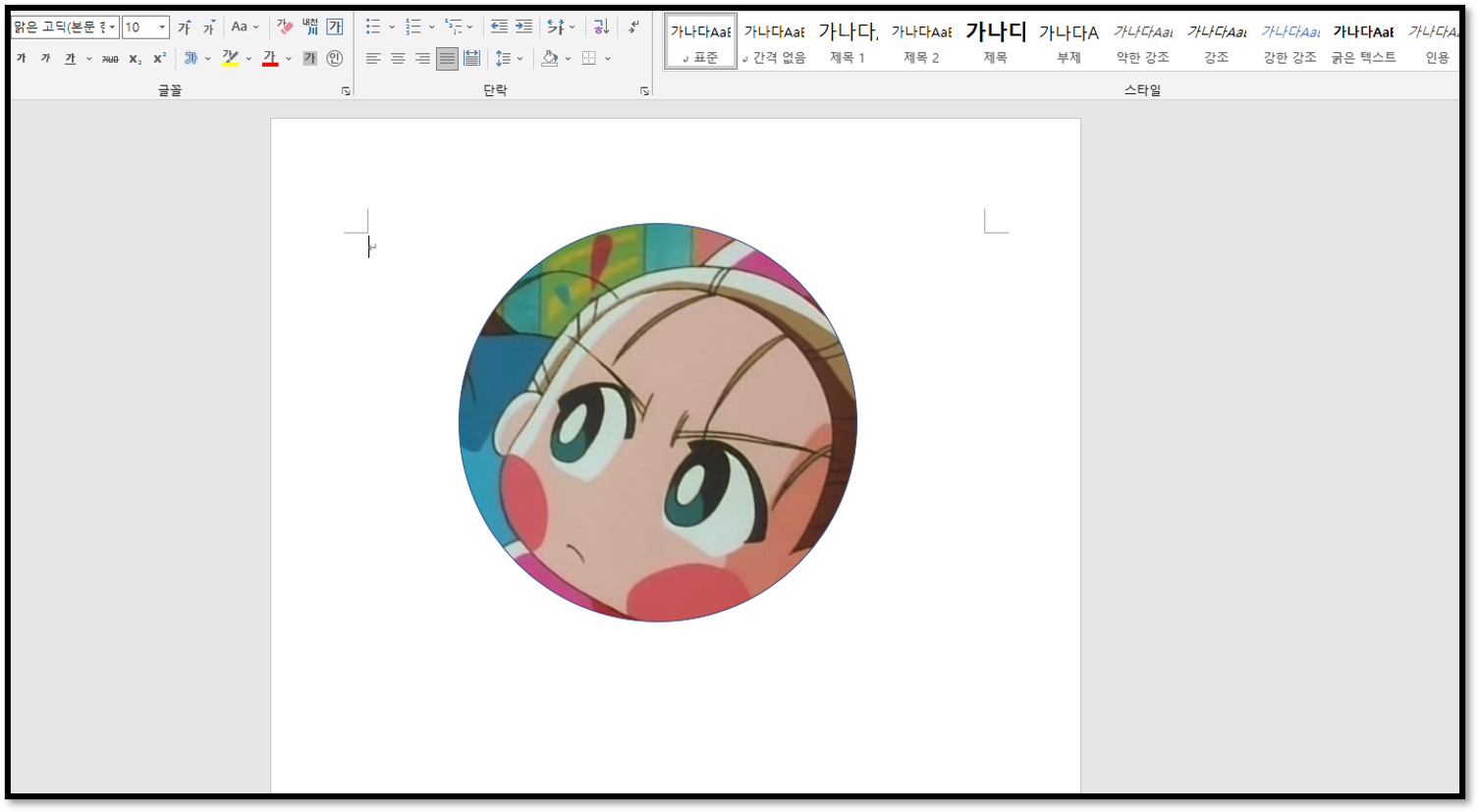Expand the highlight color options arrow
This screenshot has height=812, width=1478.
248,59
